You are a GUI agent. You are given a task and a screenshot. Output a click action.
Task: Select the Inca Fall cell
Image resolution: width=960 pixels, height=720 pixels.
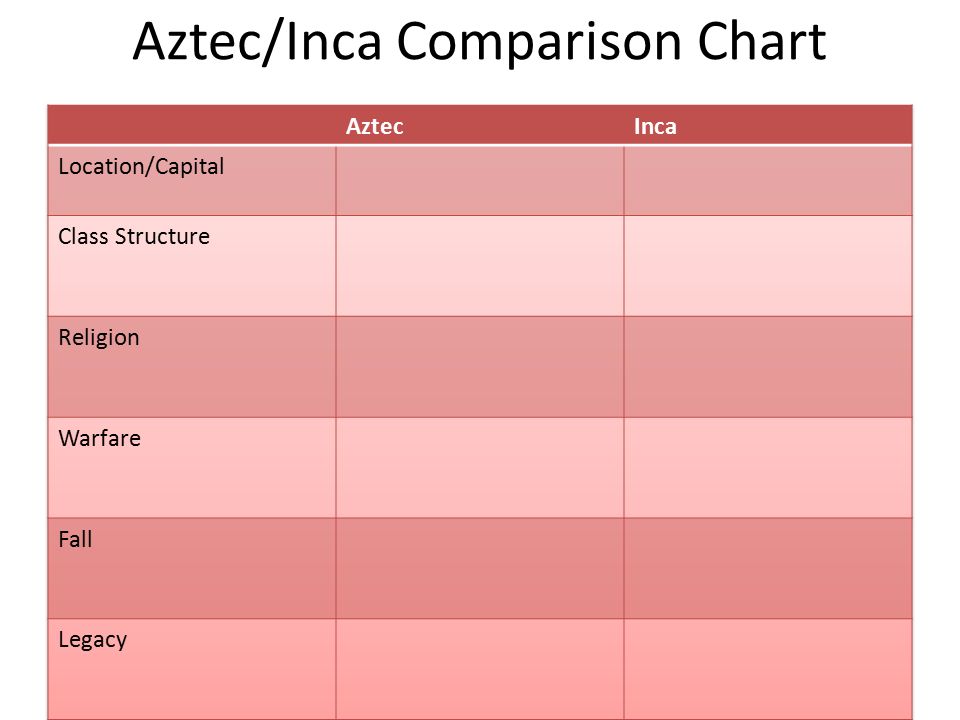pos(768,568)
